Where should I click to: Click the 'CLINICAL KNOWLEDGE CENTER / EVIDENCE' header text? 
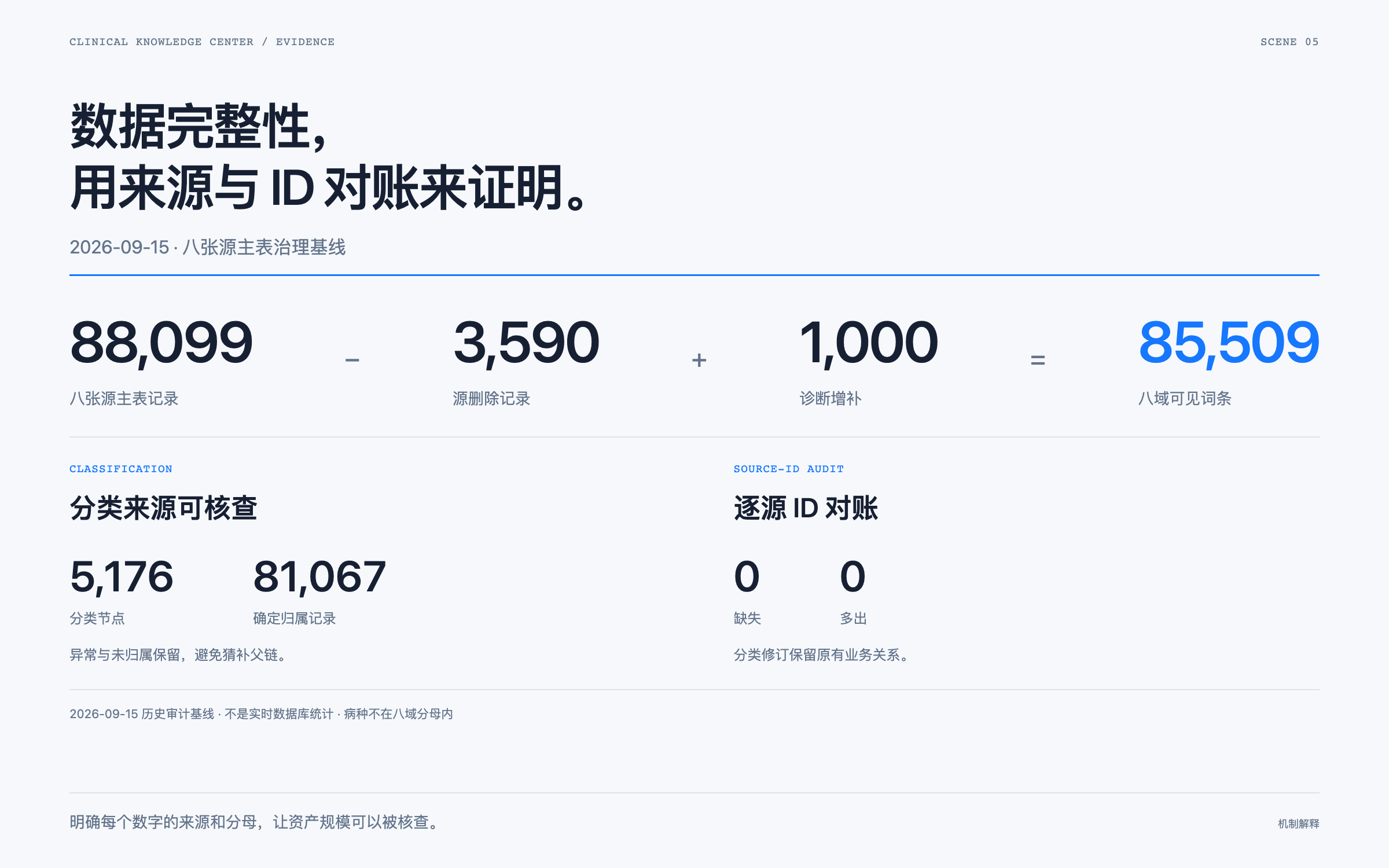[202, 42]
